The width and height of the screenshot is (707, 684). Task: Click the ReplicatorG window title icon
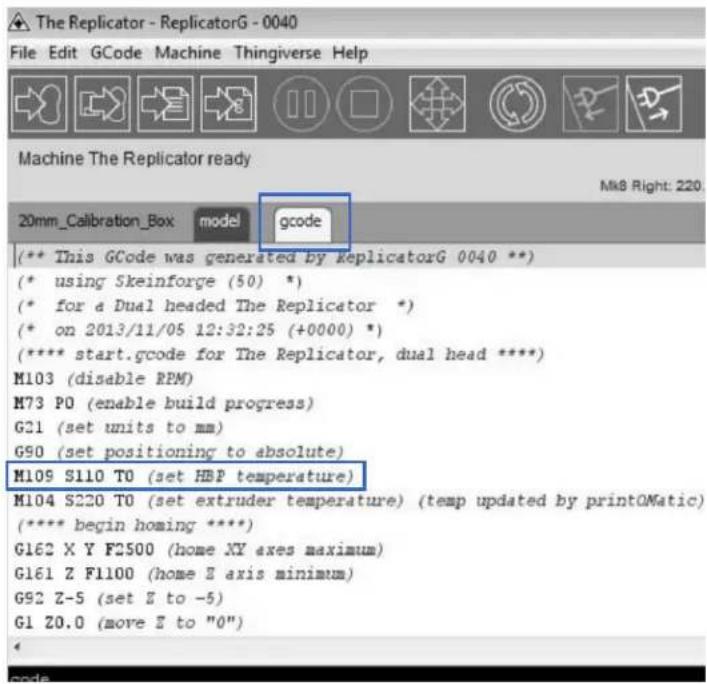[x=19, y=22]
